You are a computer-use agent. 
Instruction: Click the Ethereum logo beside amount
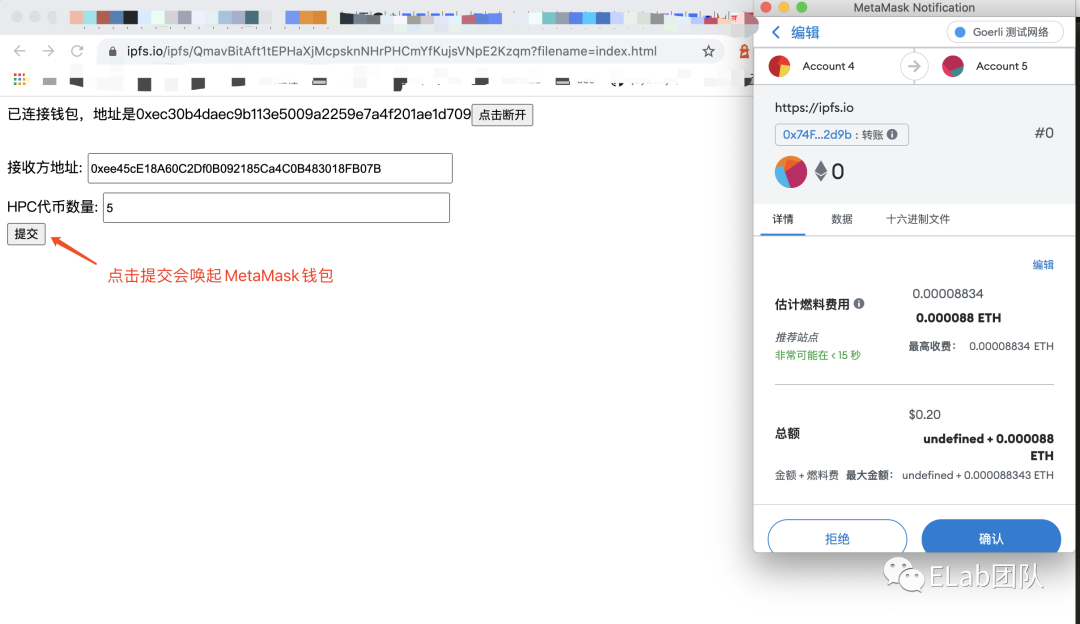[x=820, y=171]
